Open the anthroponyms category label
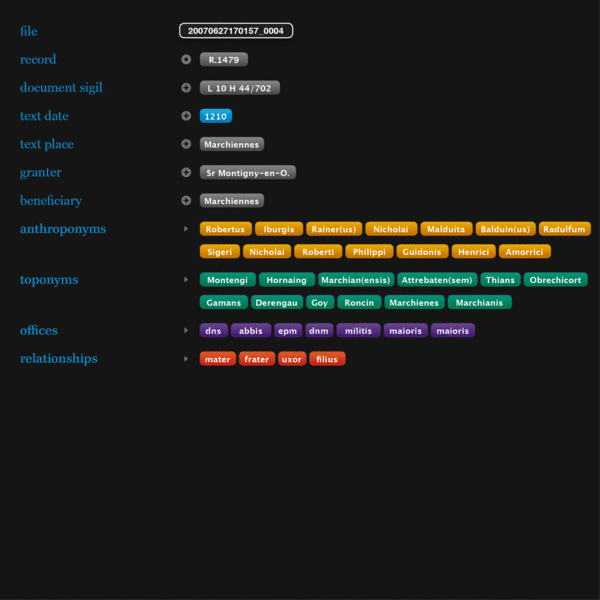 (x=63, y=229)
